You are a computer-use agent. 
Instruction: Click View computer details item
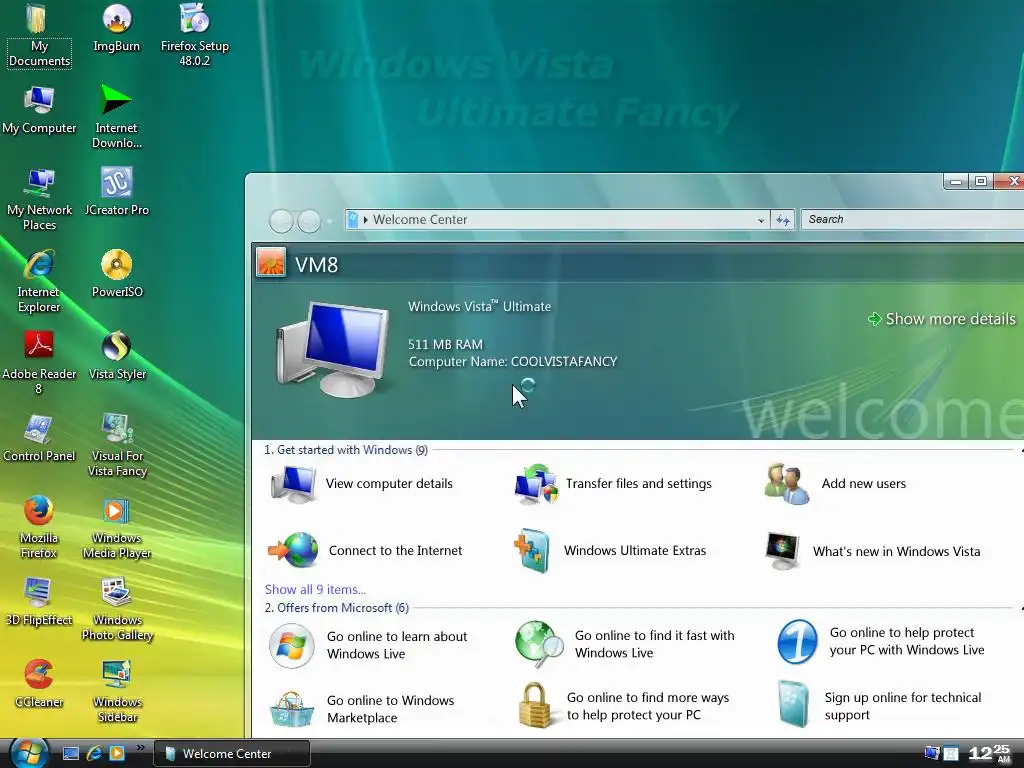361,484
